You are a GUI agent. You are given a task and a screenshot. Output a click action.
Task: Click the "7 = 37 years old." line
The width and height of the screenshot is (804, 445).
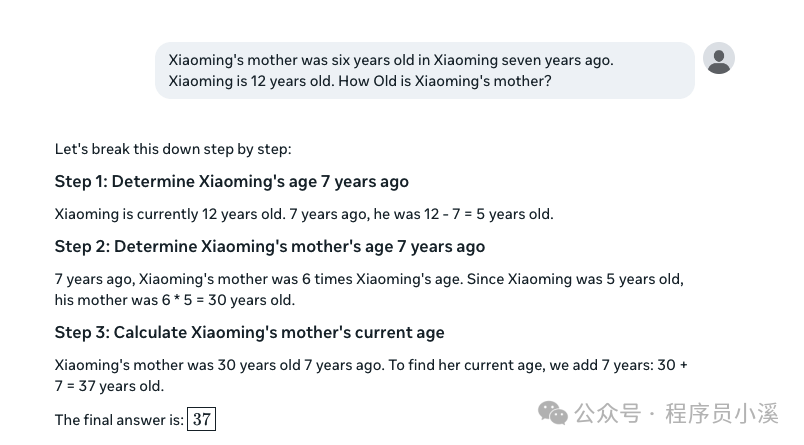coord(109,386)
